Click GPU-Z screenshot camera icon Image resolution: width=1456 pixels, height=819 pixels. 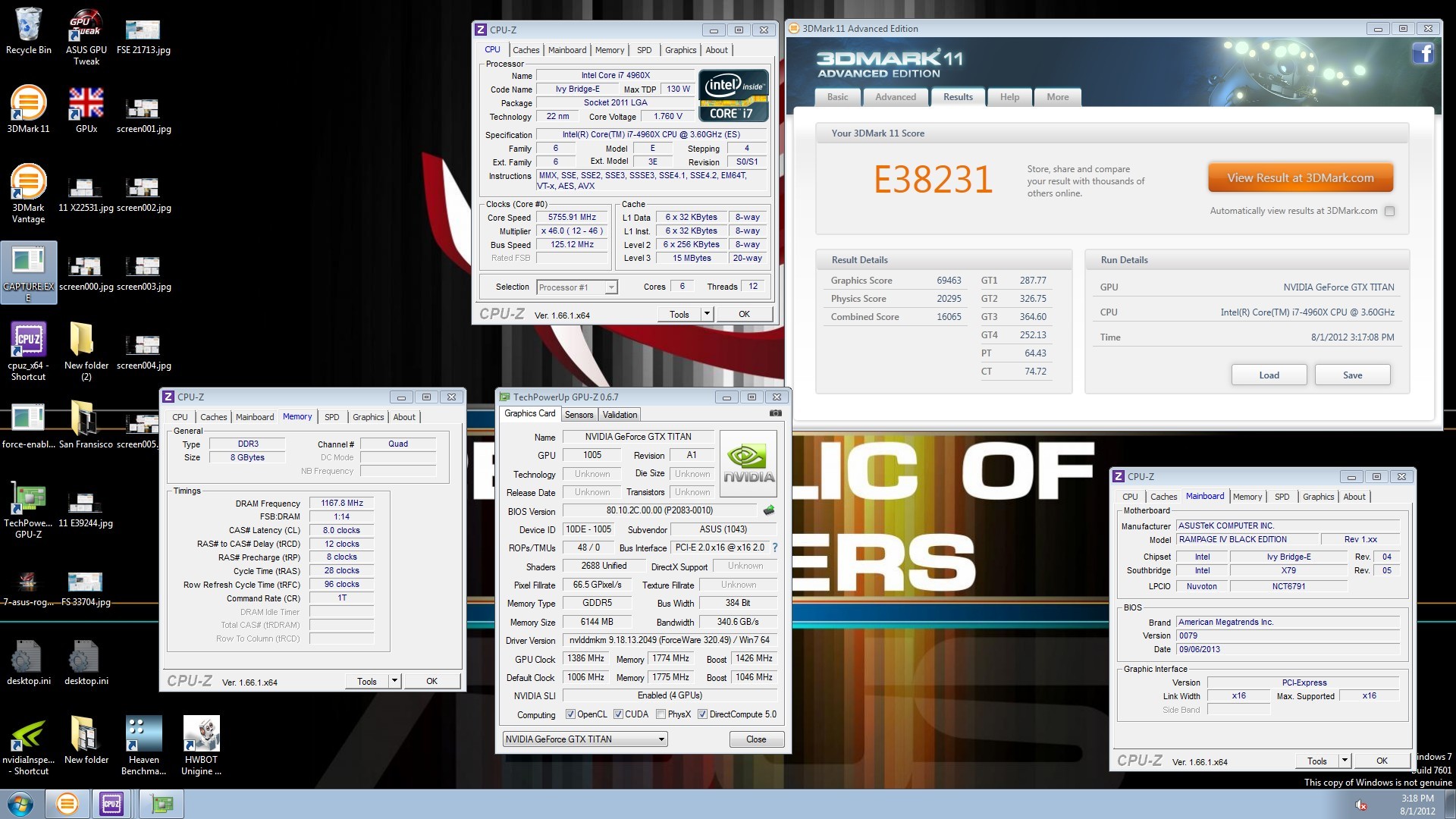point(775,413)
